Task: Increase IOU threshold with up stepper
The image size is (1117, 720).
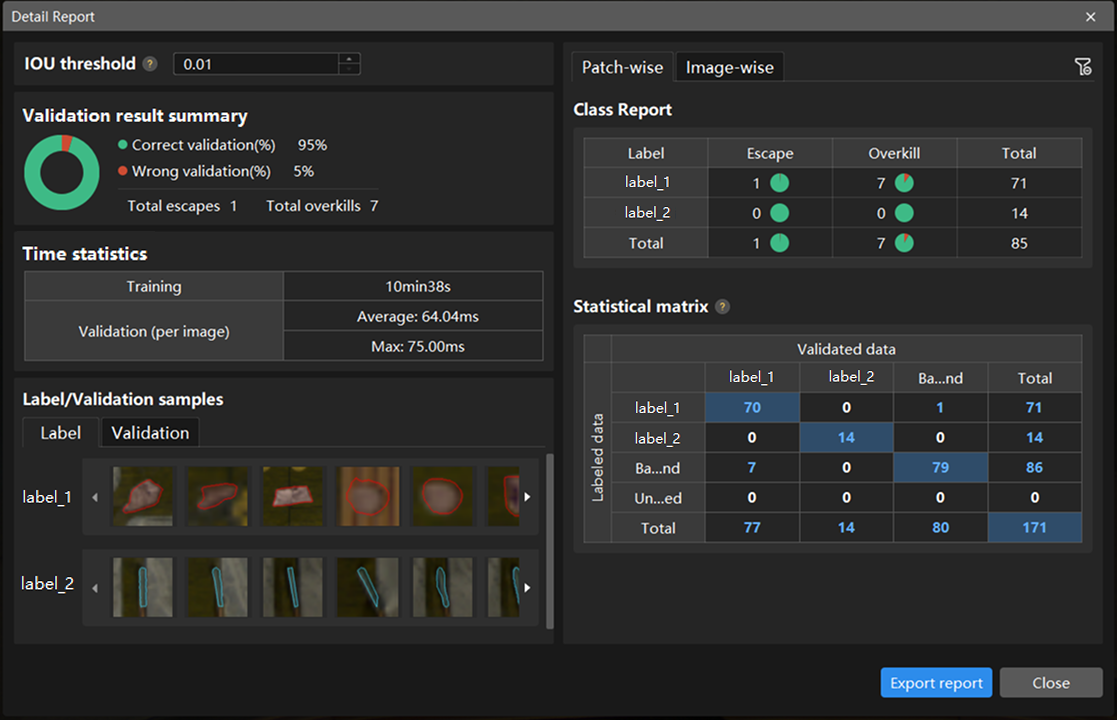Action: click(x=349, y=59)
